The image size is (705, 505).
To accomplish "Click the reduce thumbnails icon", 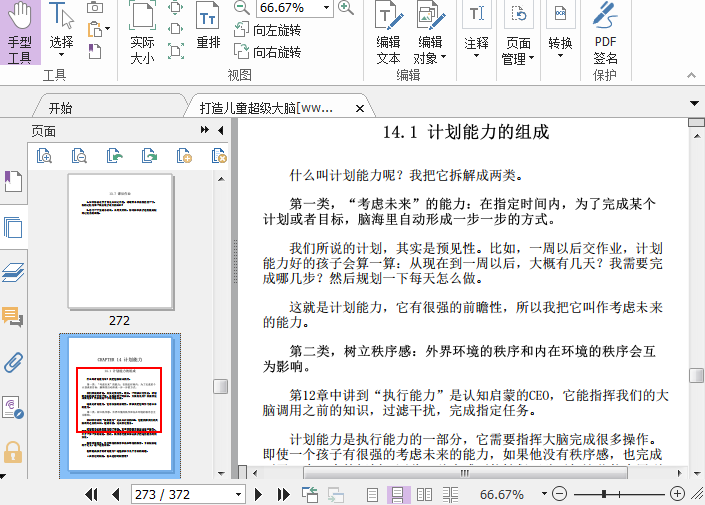I will pyautogui.click(x=79, y=156).
